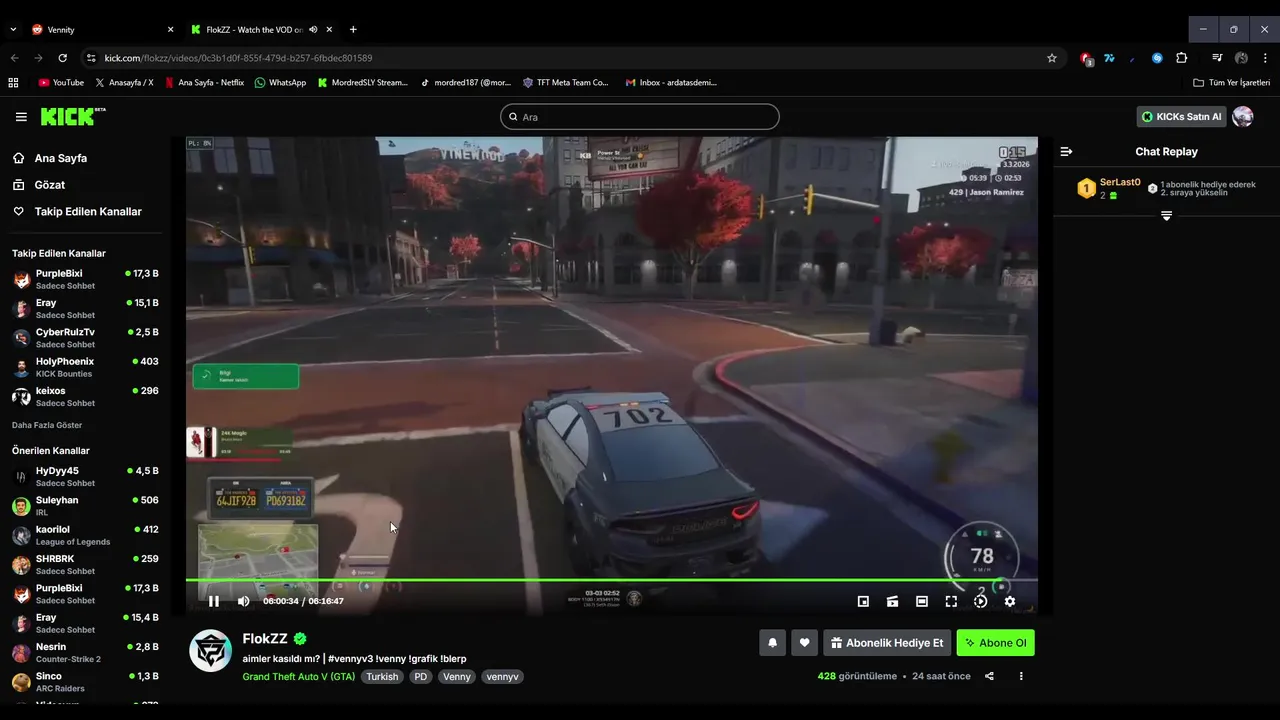
Task: Go back in the browser
Action: 14,58
